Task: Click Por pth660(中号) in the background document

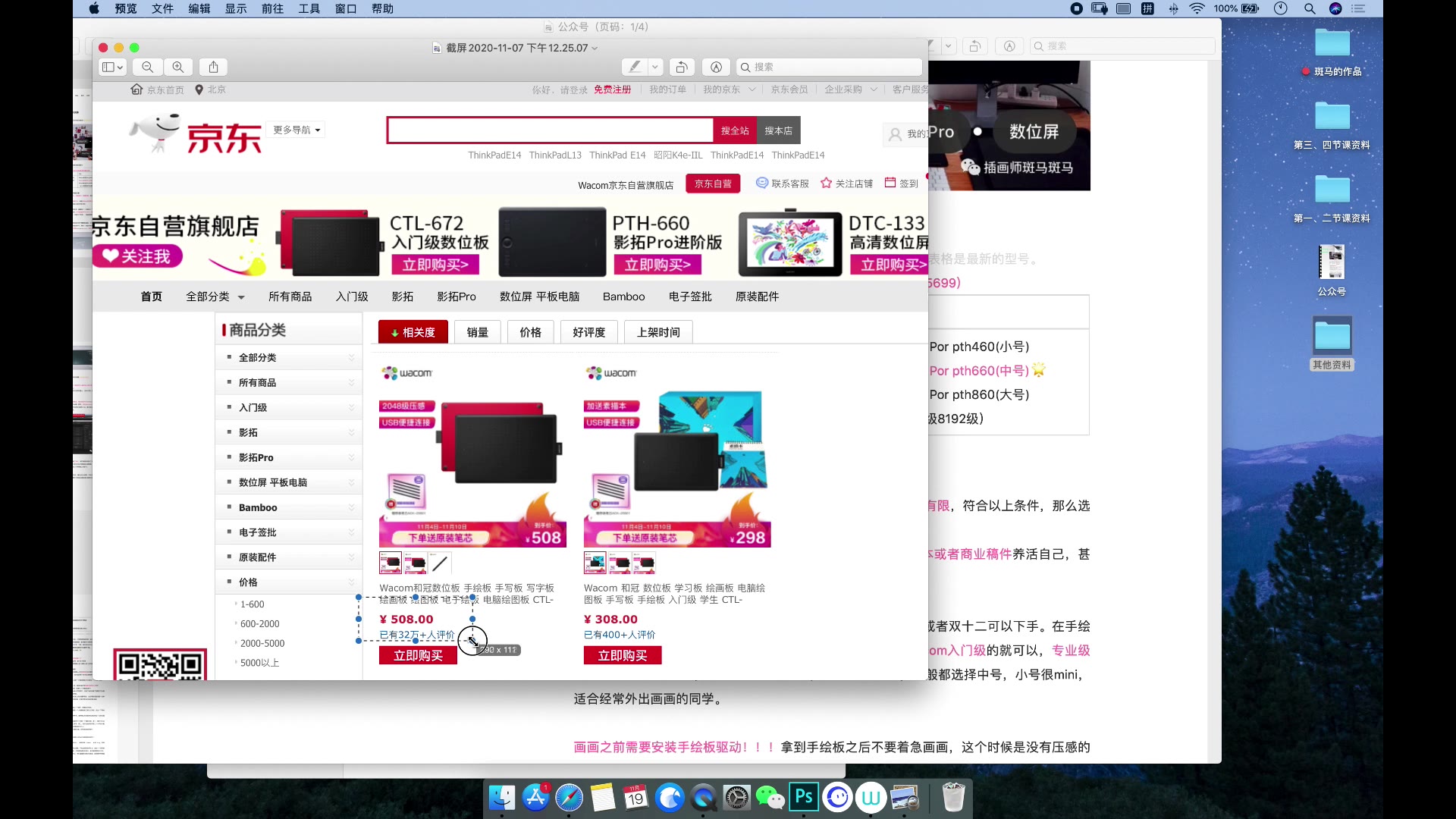Action: pyautogui.click(x=979, y=371)
